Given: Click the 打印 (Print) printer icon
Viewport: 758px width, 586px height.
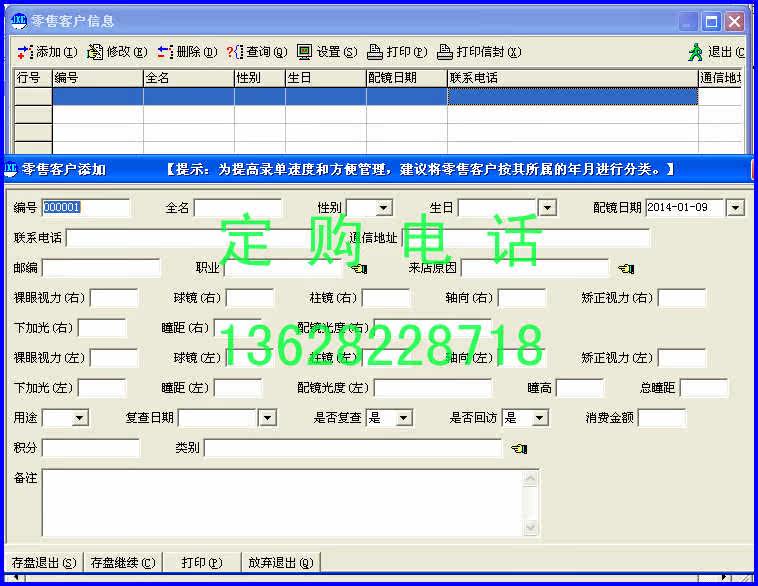Looking at the screenshot, I should click(375, 52).
